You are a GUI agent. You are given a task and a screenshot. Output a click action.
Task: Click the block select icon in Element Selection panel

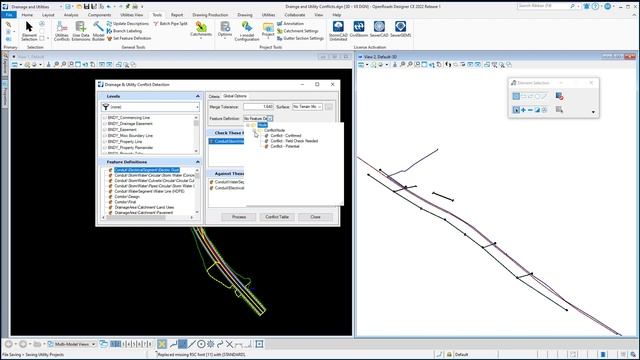[523, 96]
